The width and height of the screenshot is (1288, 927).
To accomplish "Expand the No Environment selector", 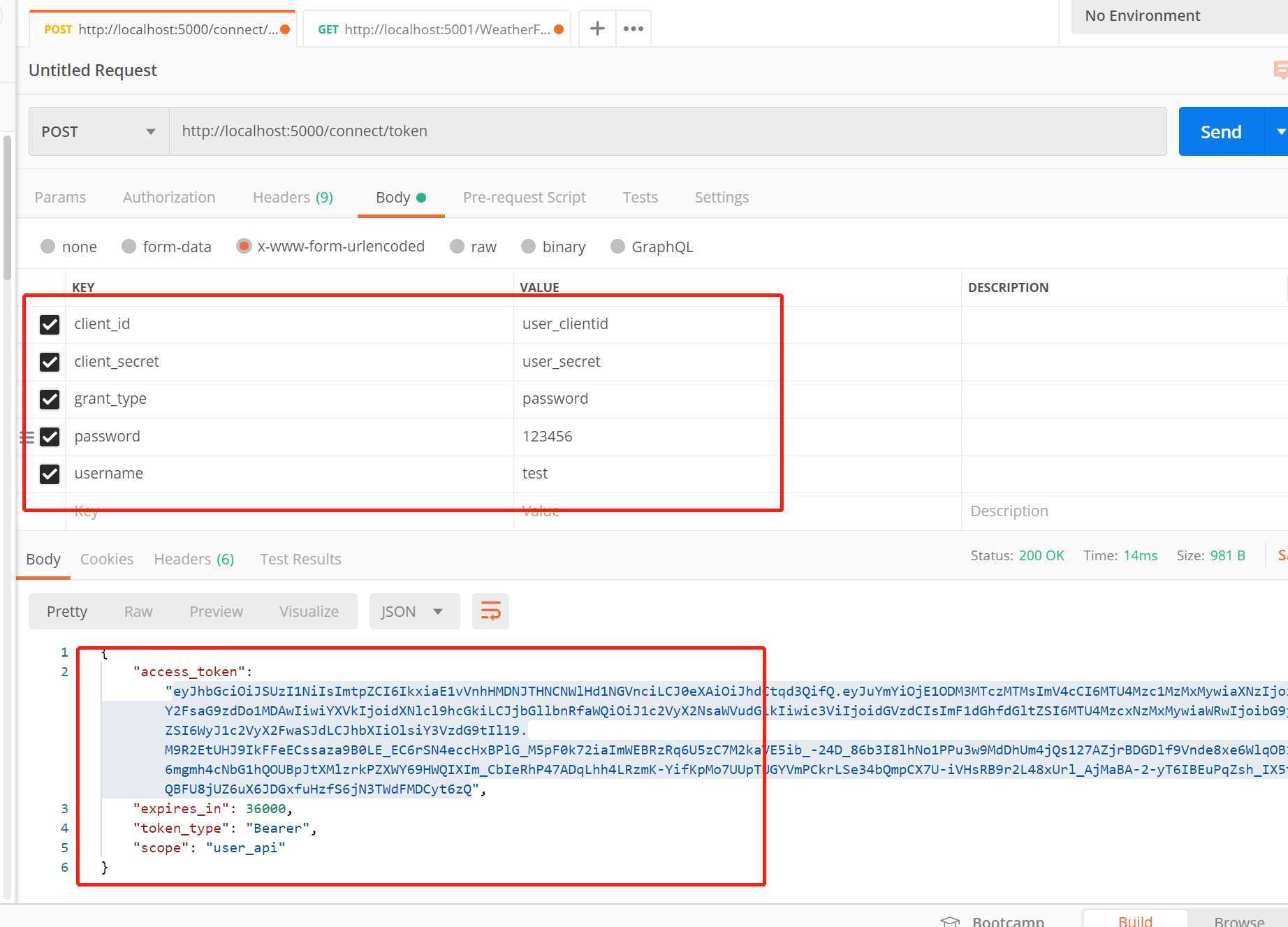I will pos(1180,16).
